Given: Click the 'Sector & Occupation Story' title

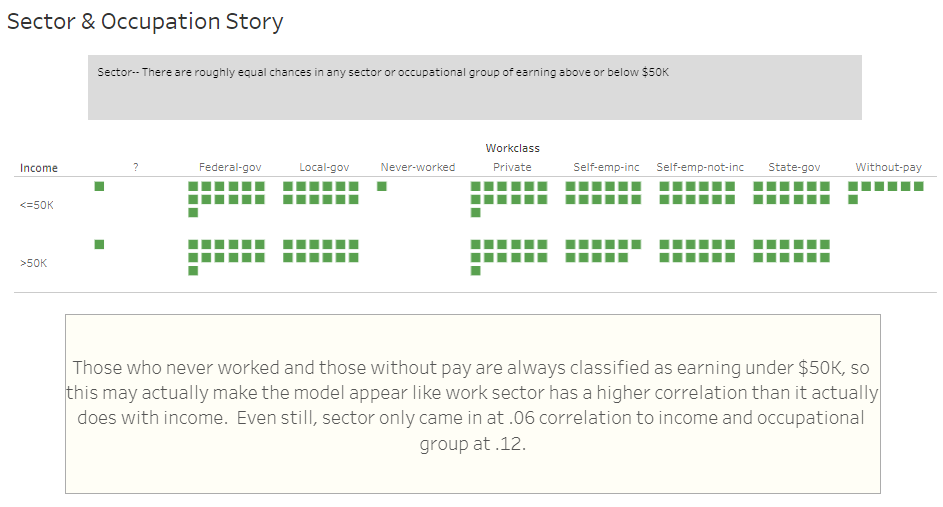Looking at the screenshot, I should (x=145, y=21).
